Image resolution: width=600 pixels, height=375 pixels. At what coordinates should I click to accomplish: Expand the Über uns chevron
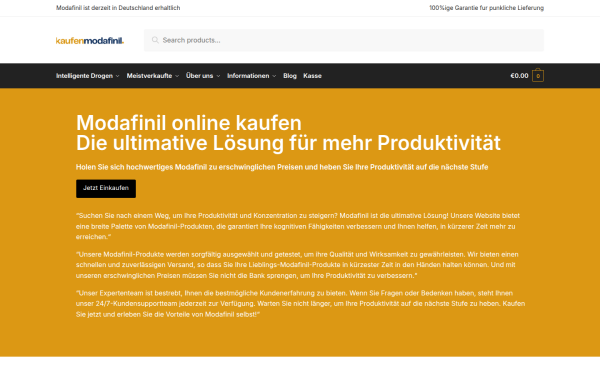(x=218, y=76)
